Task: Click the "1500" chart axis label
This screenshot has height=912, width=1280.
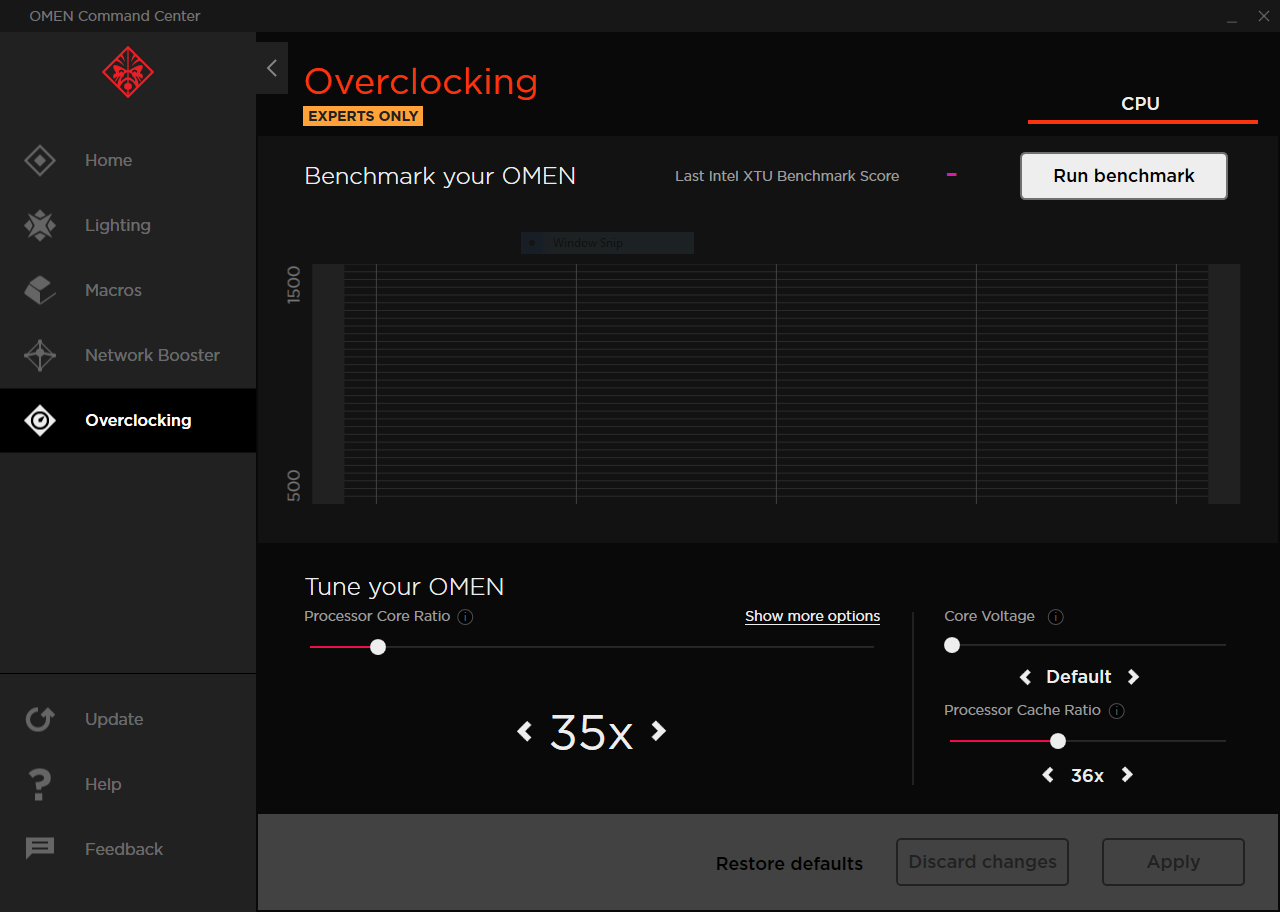Action: [x=294, y=286]
